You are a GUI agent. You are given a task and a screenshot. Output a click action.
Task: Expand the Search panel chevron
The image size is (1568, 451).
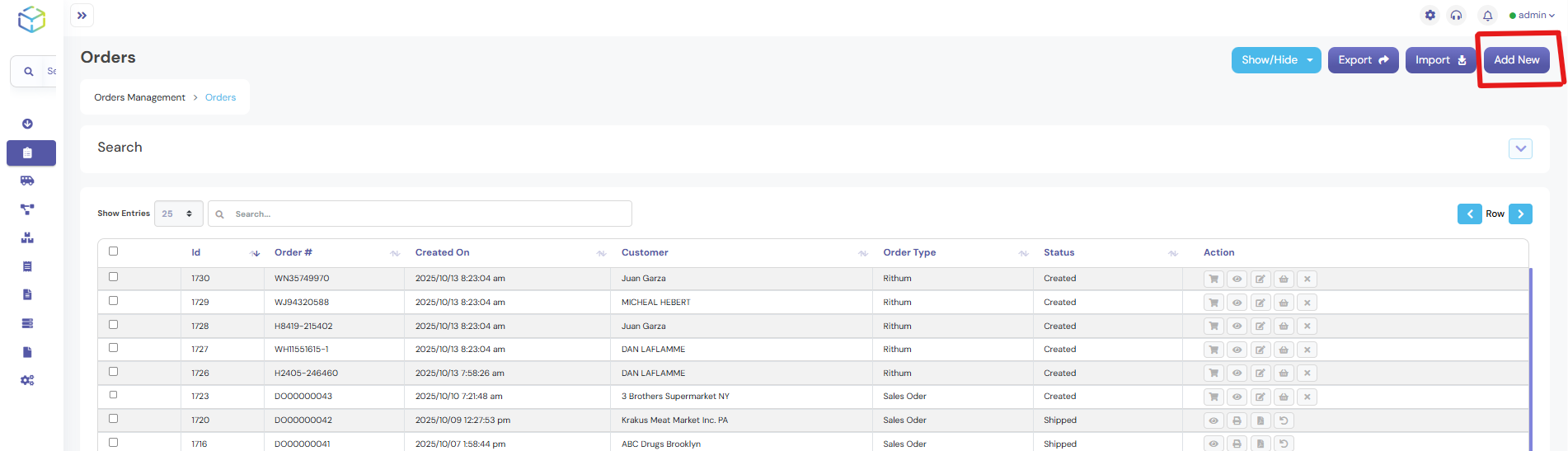[1520, 148]
